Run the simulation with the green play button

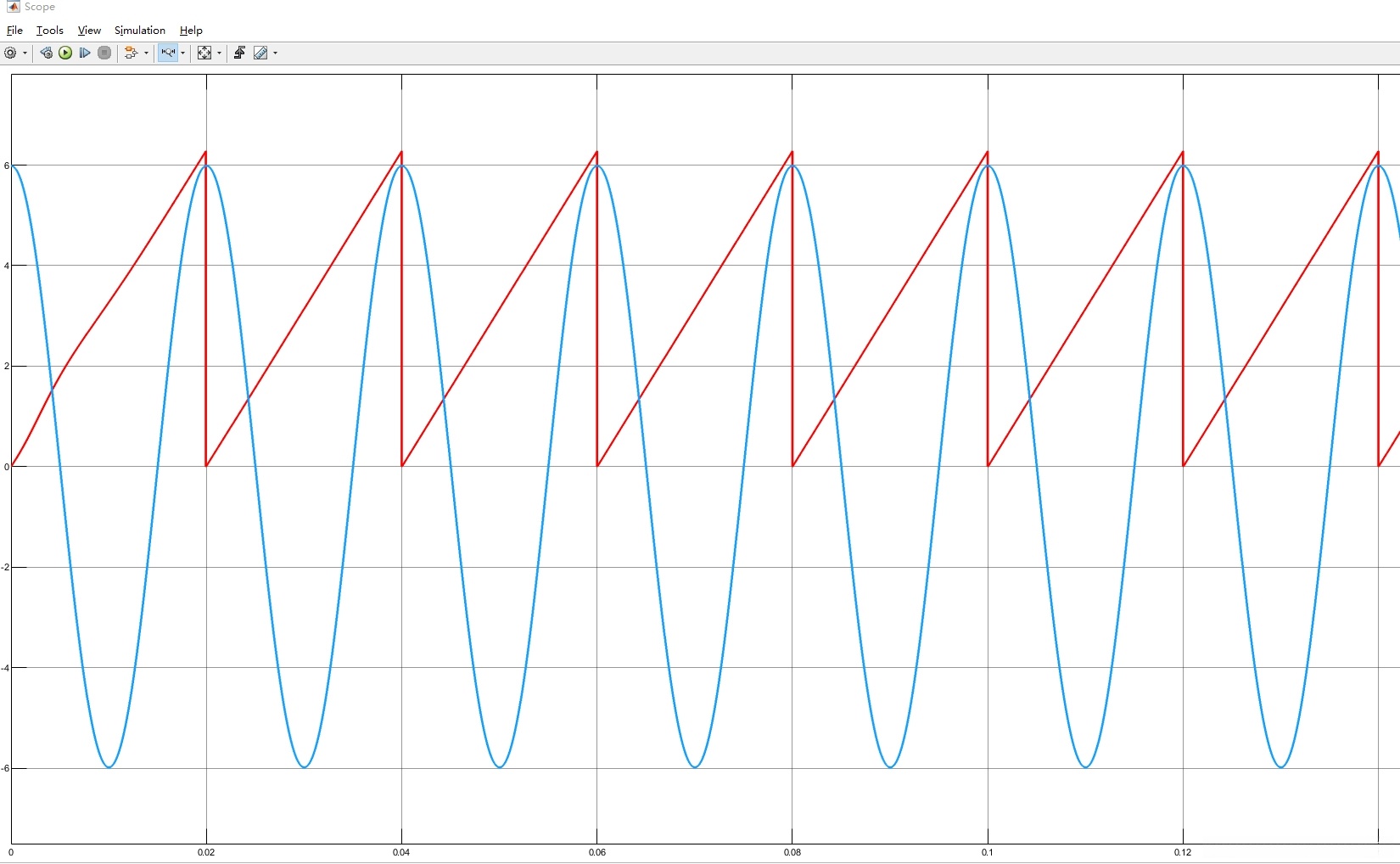(65, 53)
